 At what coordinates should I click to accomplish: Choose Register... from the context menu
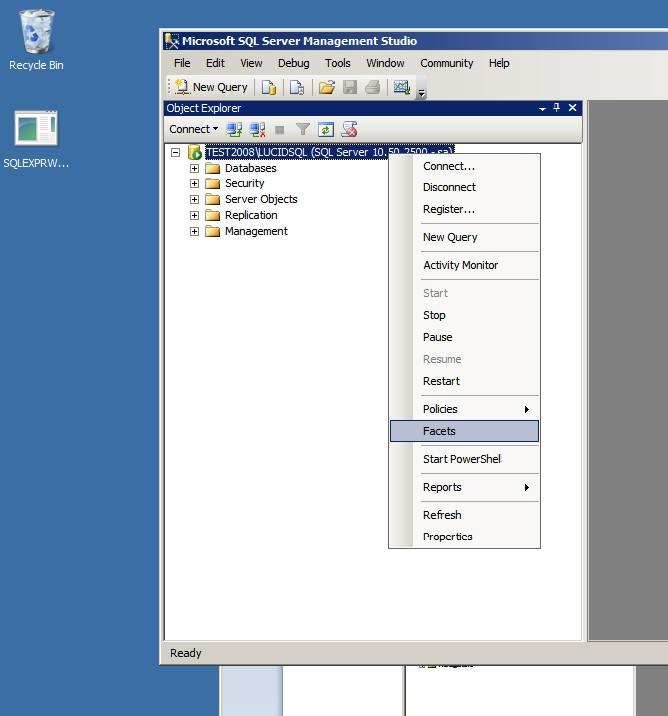point(465,209)
